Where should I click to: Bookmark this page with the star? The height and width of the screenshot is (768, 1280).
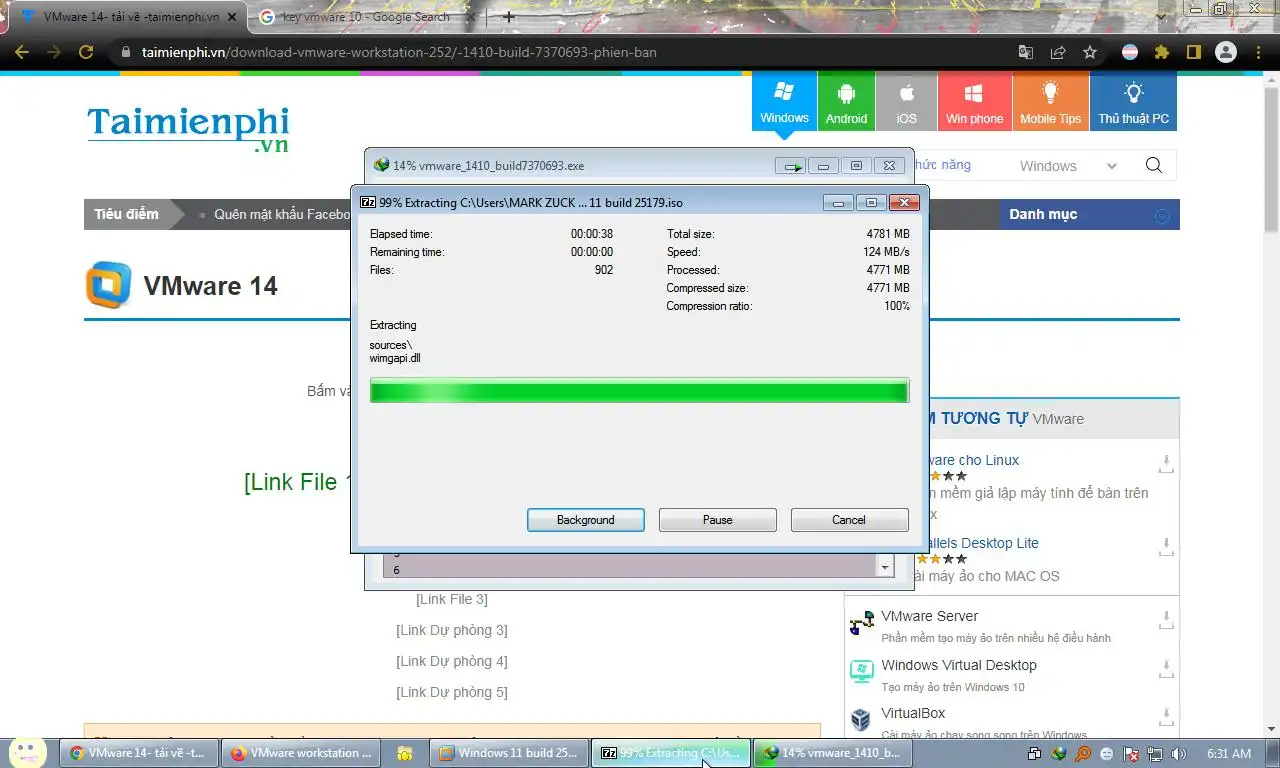[x=1090, y=52]
